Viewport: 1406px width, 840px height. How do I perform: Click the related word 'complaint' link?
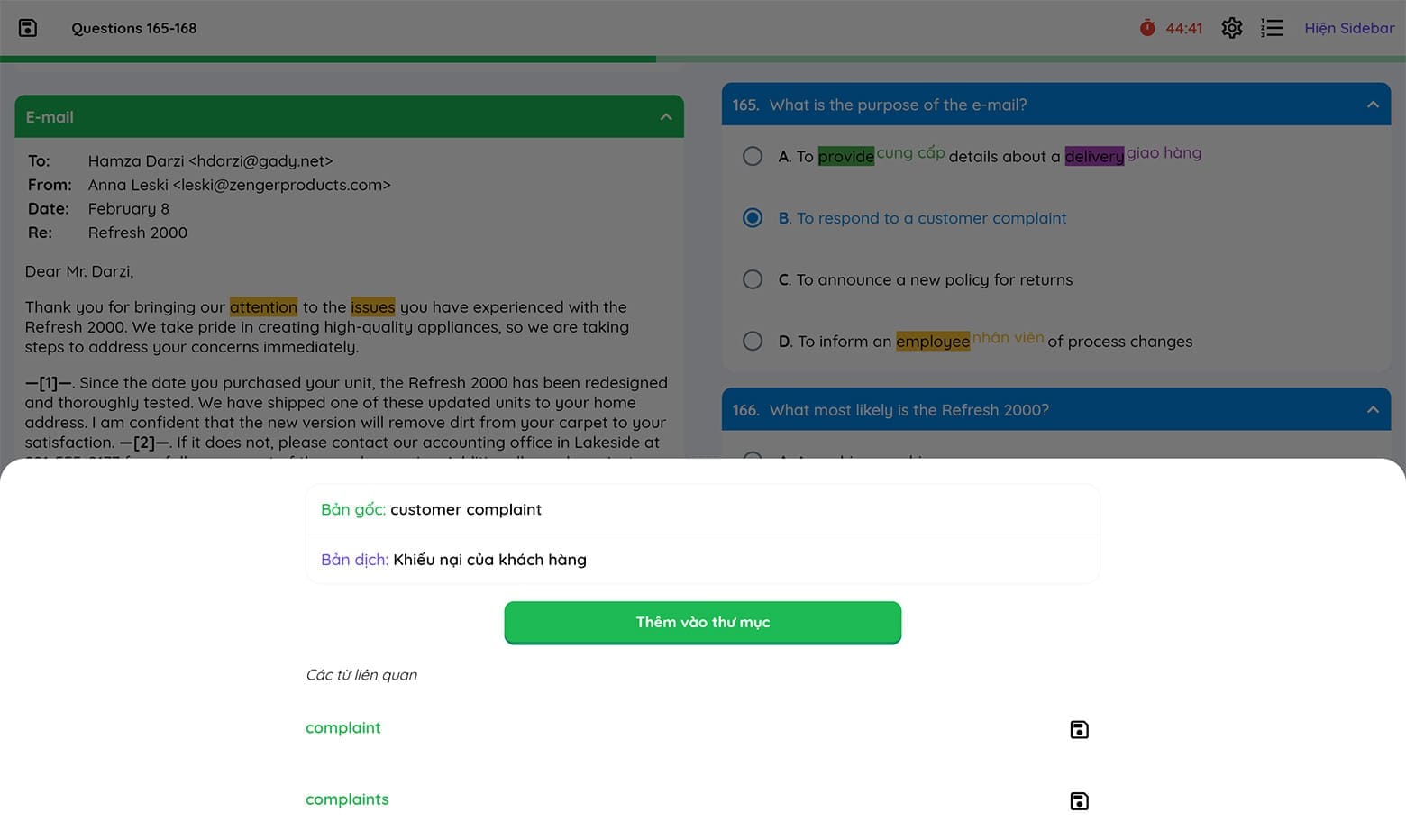click(x=343, y=727)
